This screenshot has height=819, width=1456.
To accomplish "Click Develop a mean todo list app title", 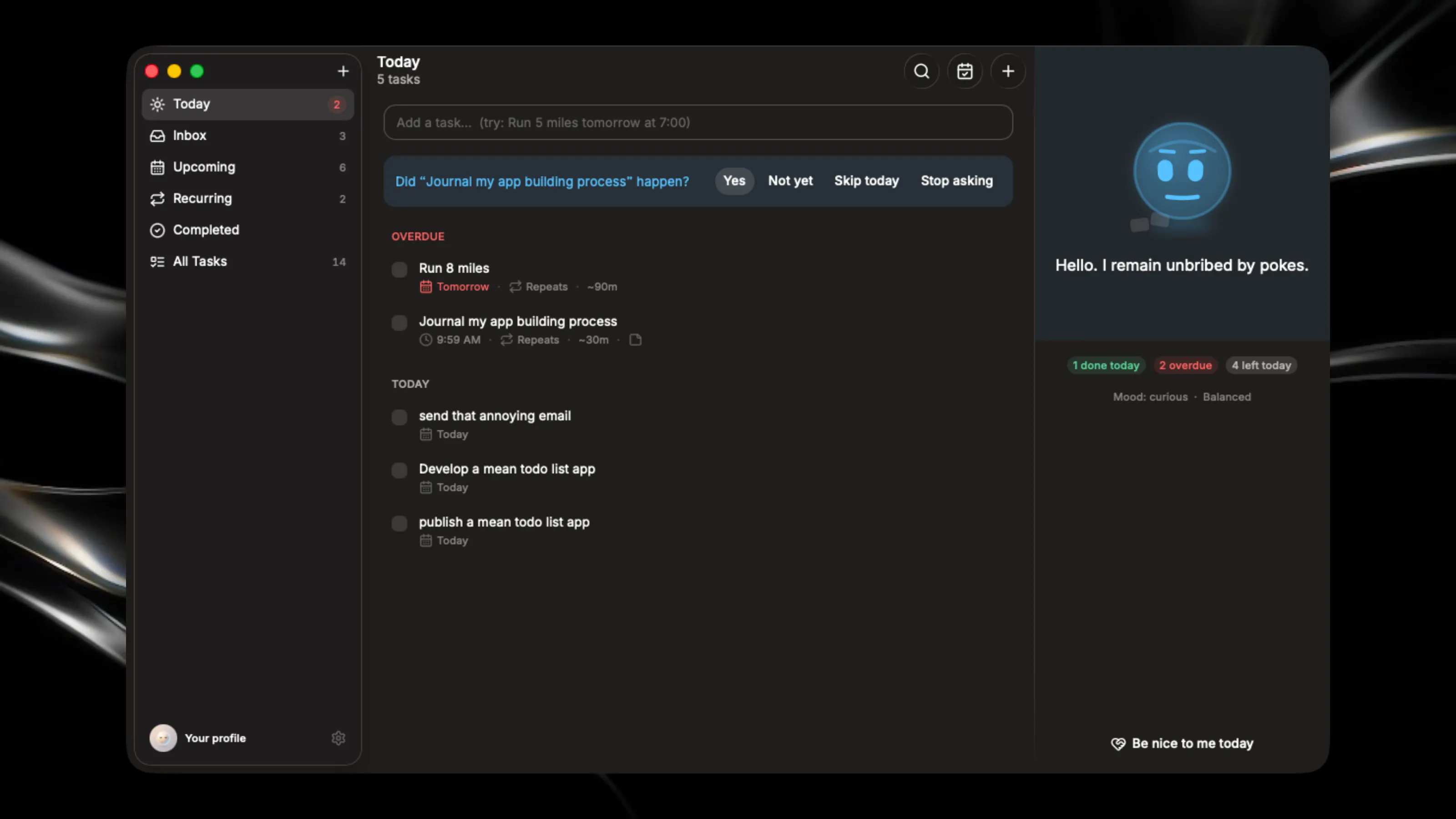I will click(507, 469).
